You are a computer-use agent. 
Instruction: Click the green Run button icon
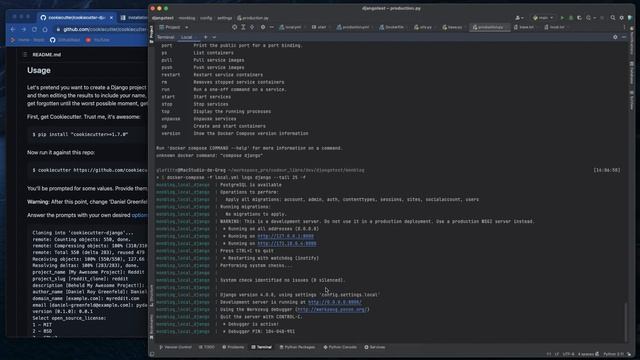[x=562, y=18]
